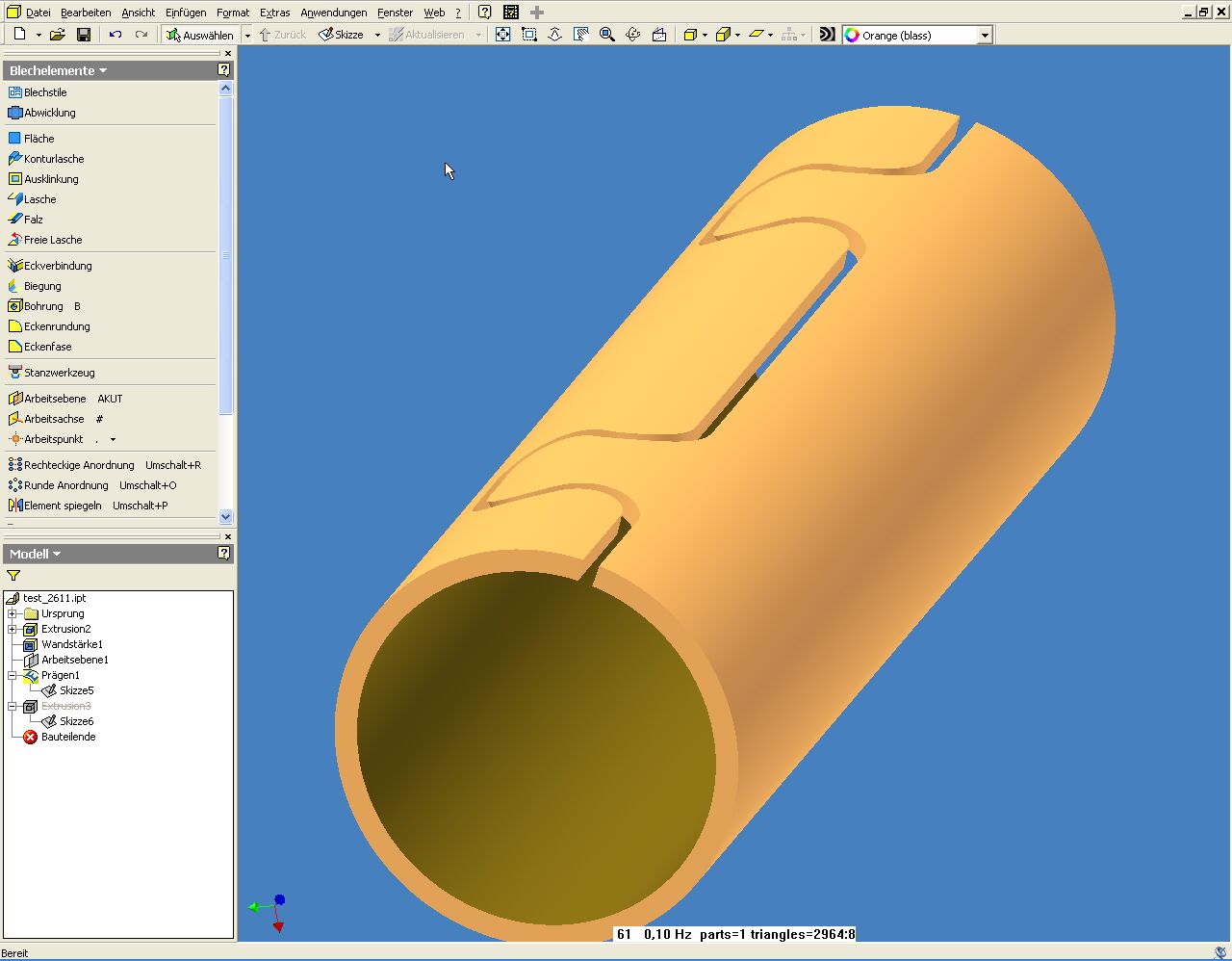Expand the Ursprung folder node
The image size is (1232, 961).
pos(13,613)
